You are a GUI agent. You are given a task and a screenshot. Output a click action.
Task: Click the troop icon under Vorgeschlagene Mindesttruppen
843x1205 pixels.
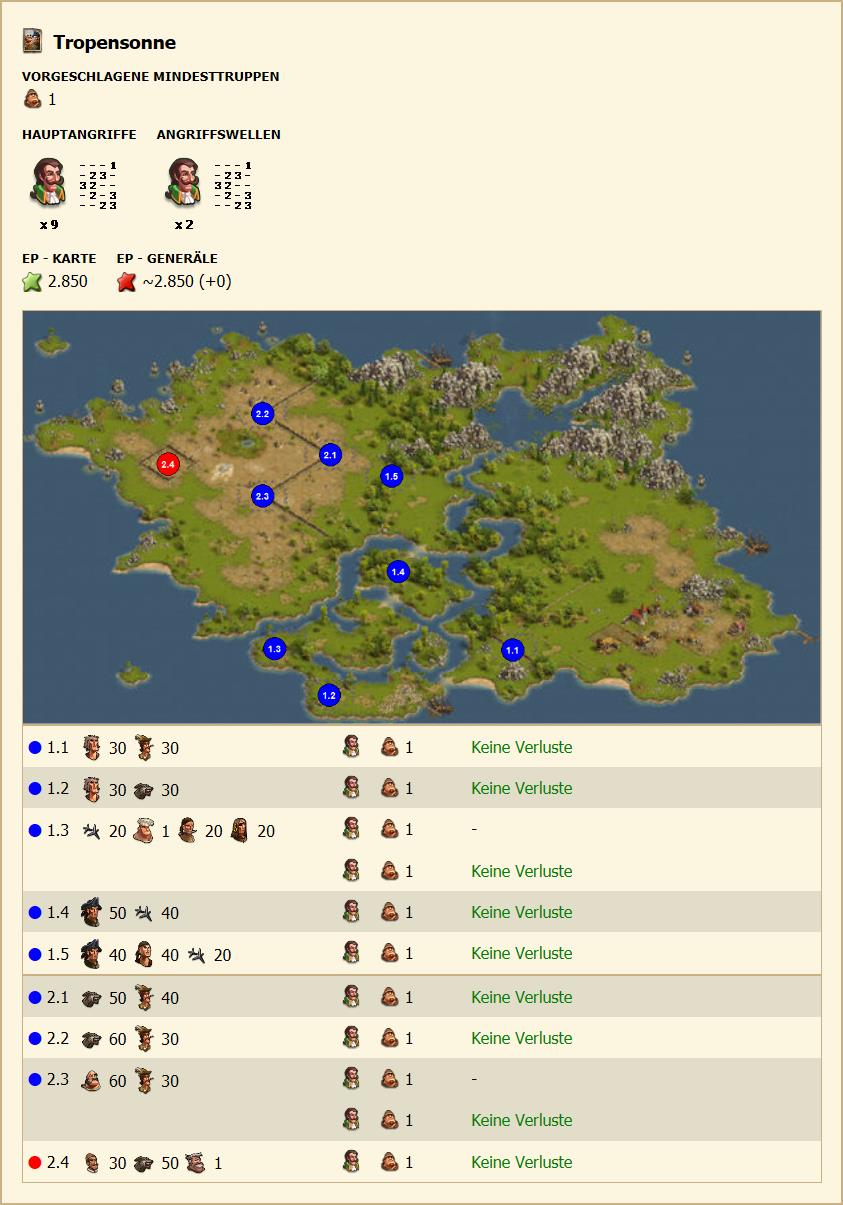pos(32,100)
